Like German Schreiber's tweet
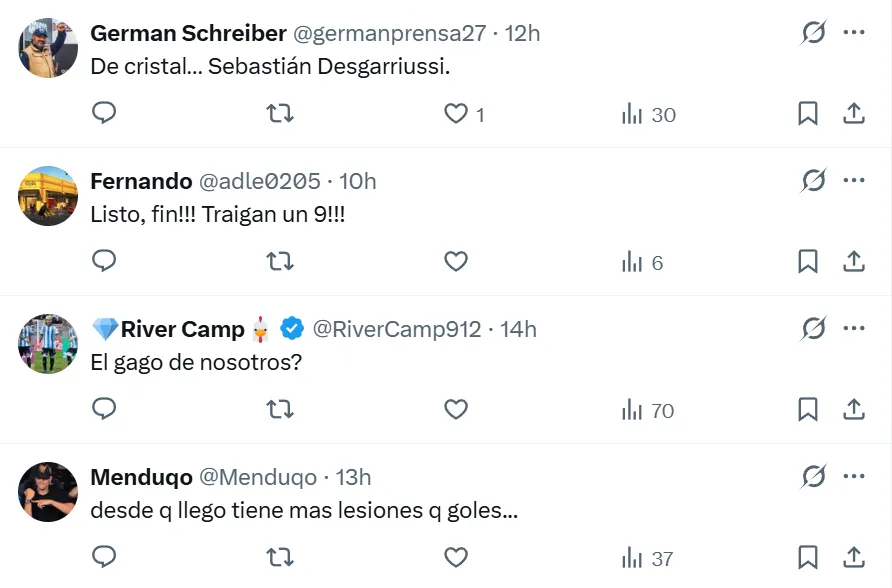The width and height of the screenshot is (892, 588). [x=456, y=114]
